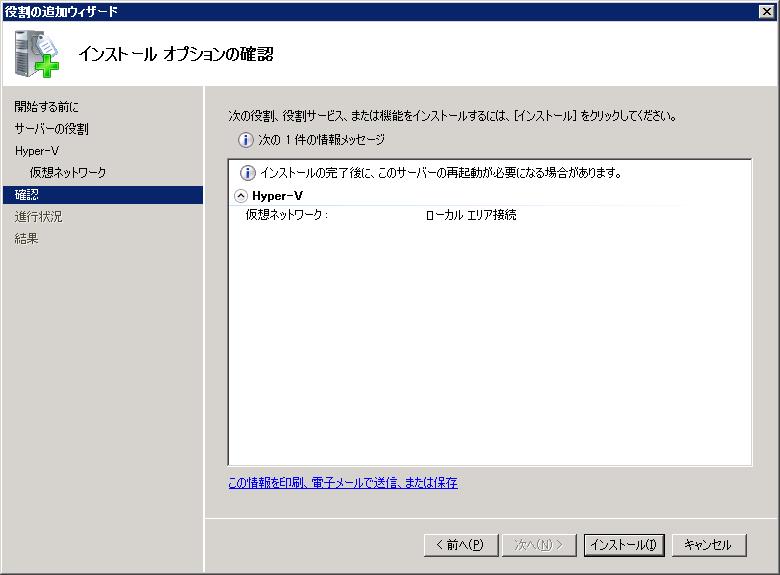The height and width of the screenshot is (575, 780).
Task: Start installation with インストール(I) button
Action: tap(624, 545)
